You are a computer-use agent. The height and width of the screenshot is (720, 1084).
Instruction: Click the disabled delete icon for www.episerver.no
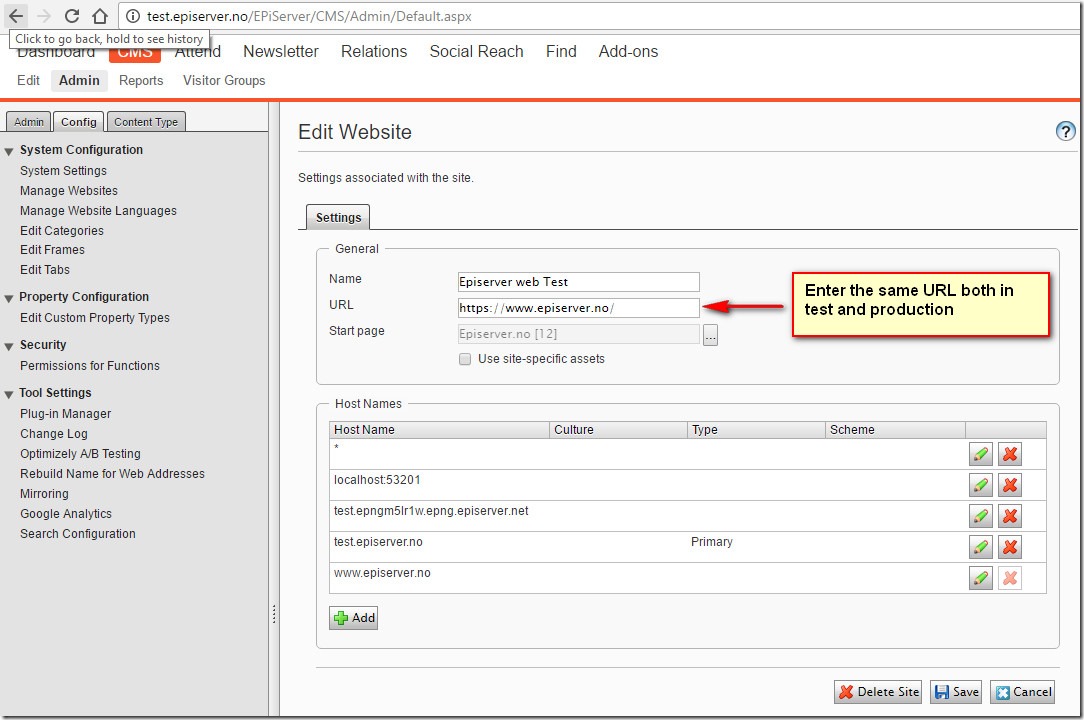(1009, 578)
